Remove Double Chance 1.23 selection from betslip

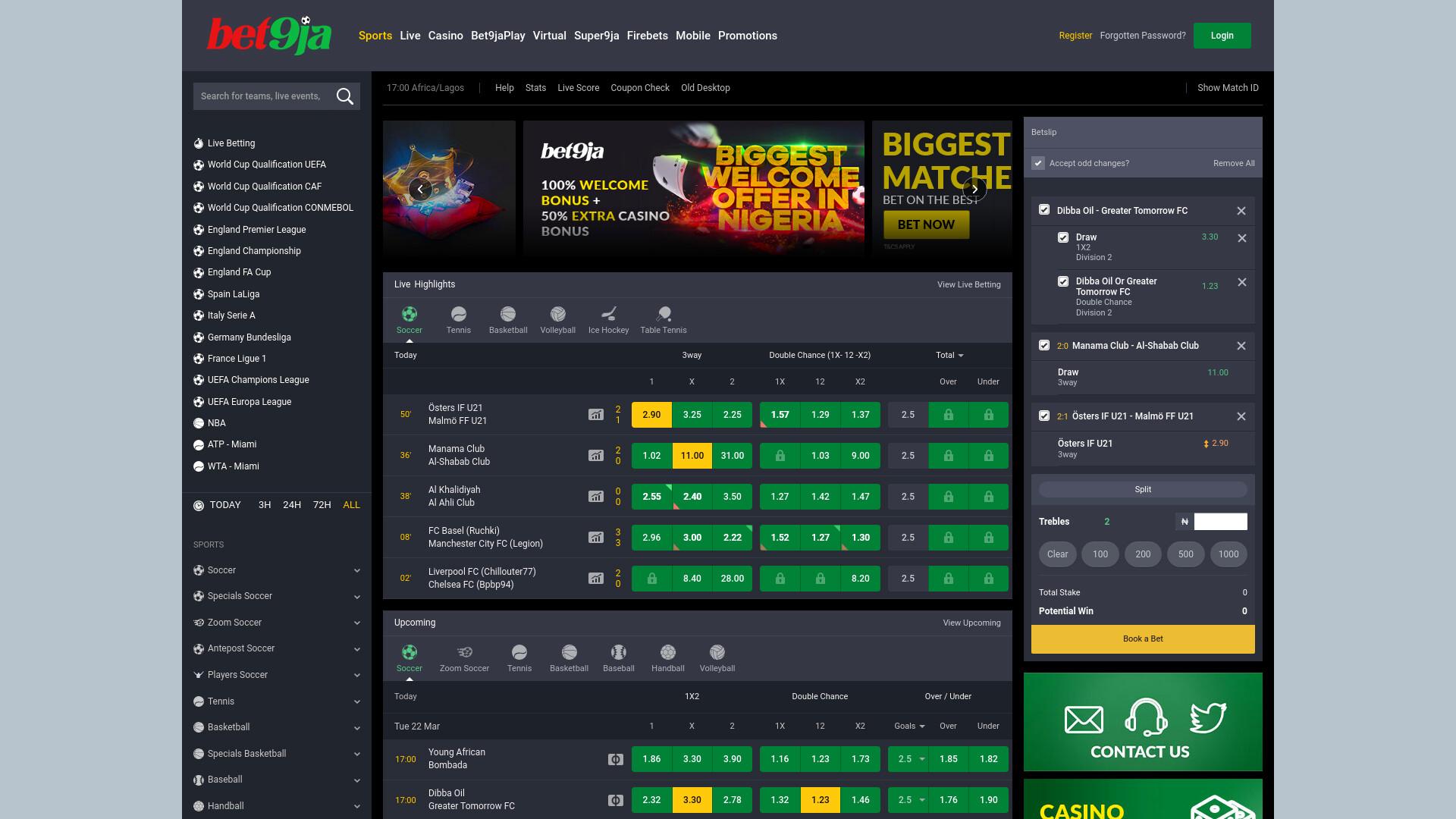(x=1242, y=282)
